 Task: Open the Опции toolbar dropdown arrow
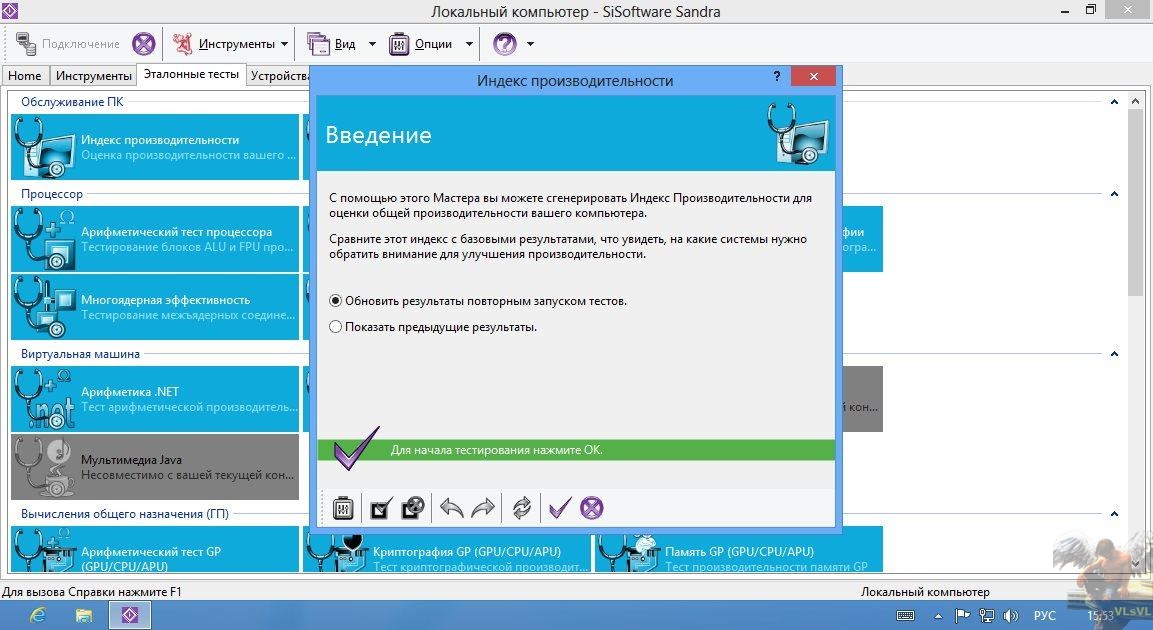pos(469,44)
